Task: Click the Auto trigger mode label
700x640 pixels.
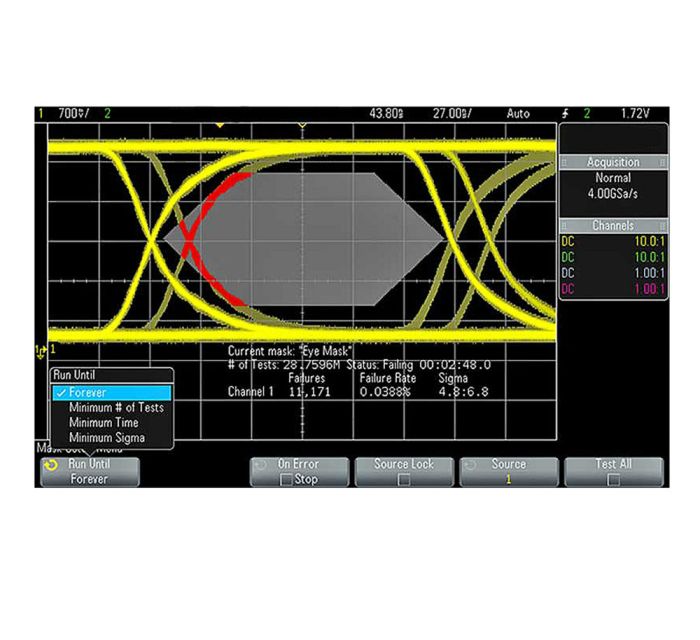Action: pos(518,113)
